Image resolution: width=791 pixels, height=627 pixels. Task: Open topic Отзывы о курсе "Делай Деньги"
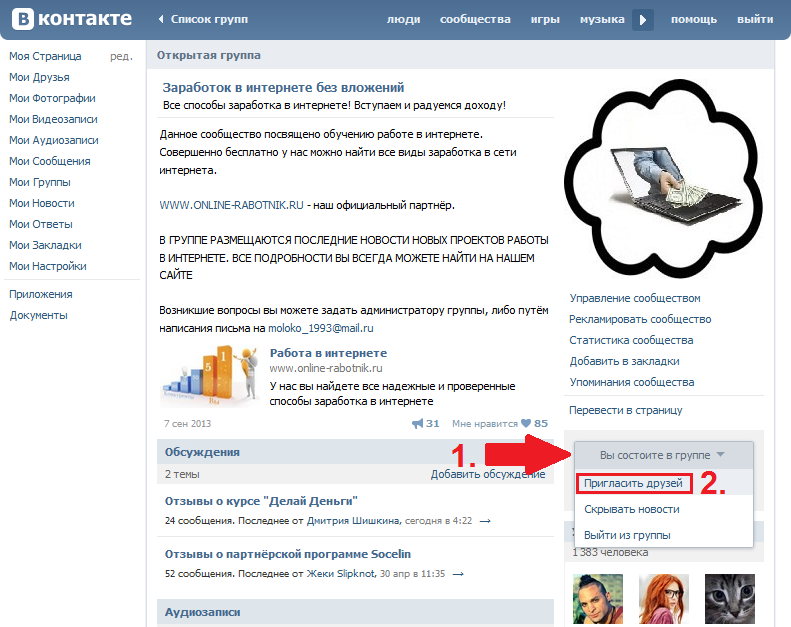[261, 501]
